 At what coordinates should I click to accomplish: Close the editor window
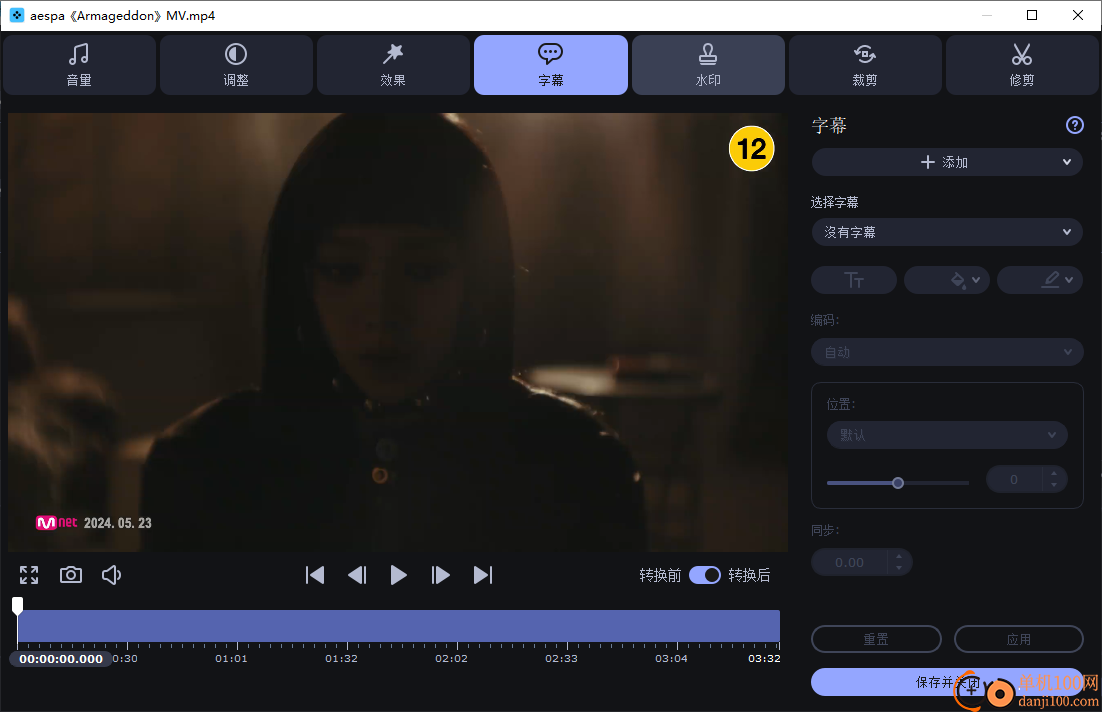(x=1077, y=15)
